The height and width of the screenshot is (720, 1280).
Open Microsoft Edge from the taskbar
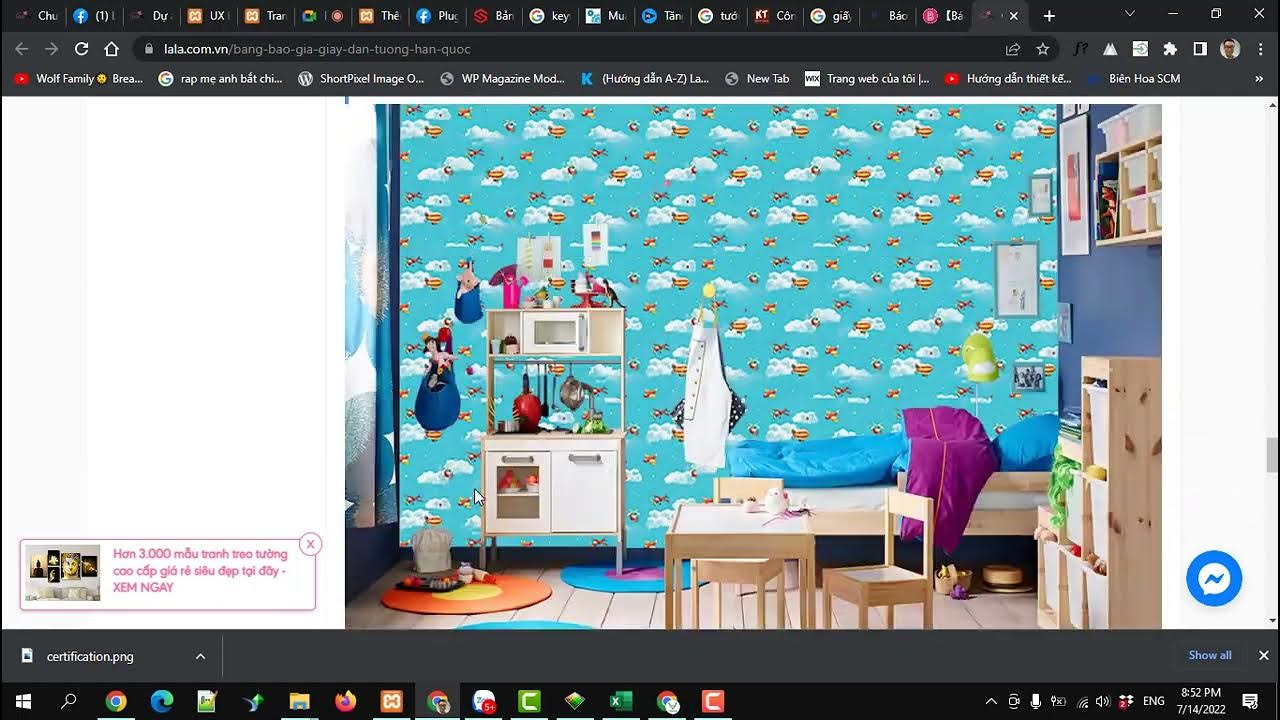tap(162, 701)
